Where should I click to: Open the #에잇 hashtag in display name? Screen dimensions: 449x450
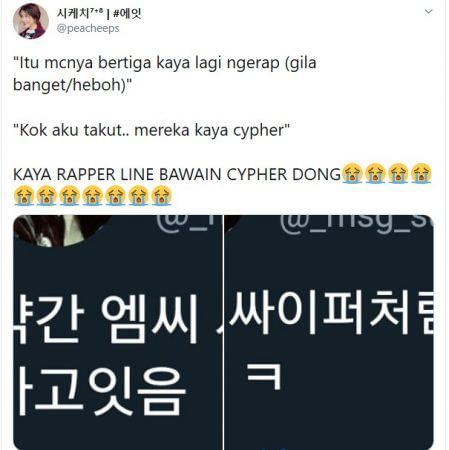[x=127, y=13]
